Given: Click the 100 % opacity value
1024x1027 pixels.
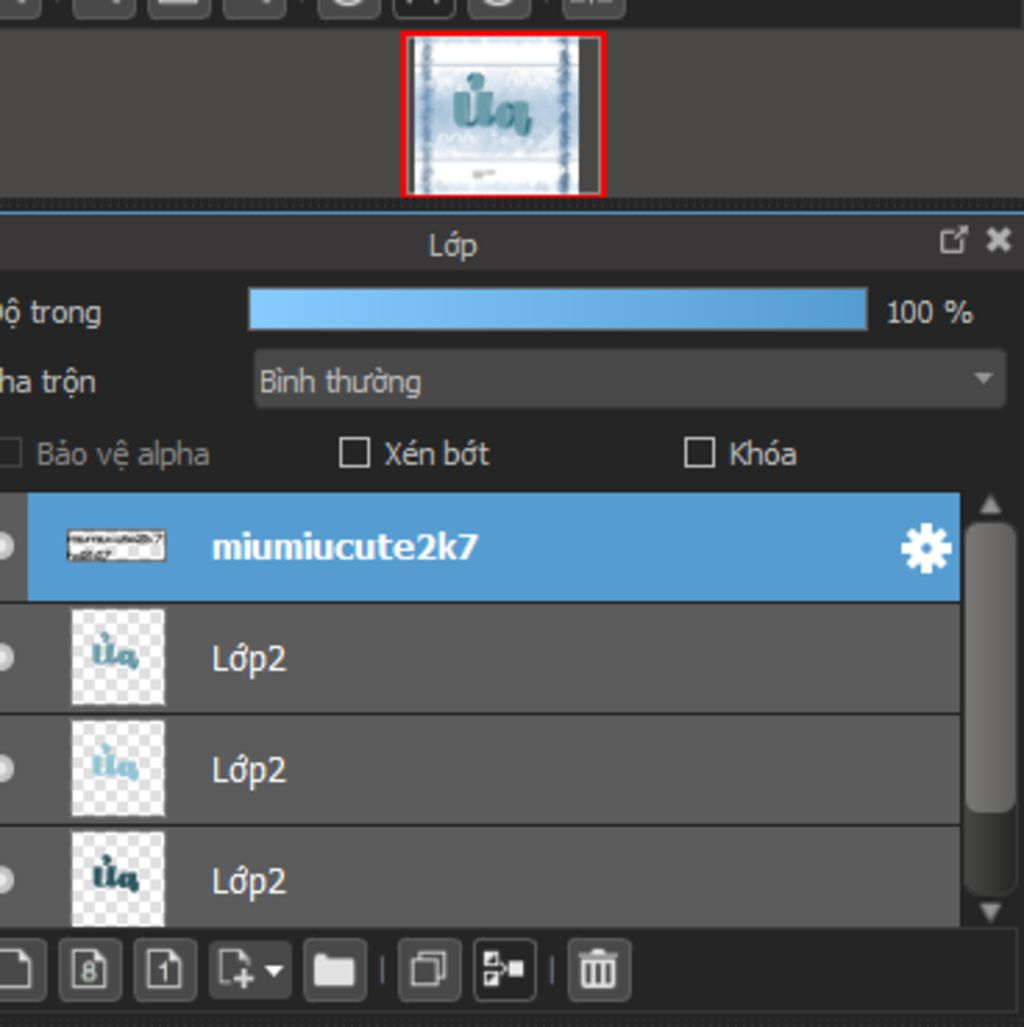Looking at the screenshot, I should click(929, 312).
